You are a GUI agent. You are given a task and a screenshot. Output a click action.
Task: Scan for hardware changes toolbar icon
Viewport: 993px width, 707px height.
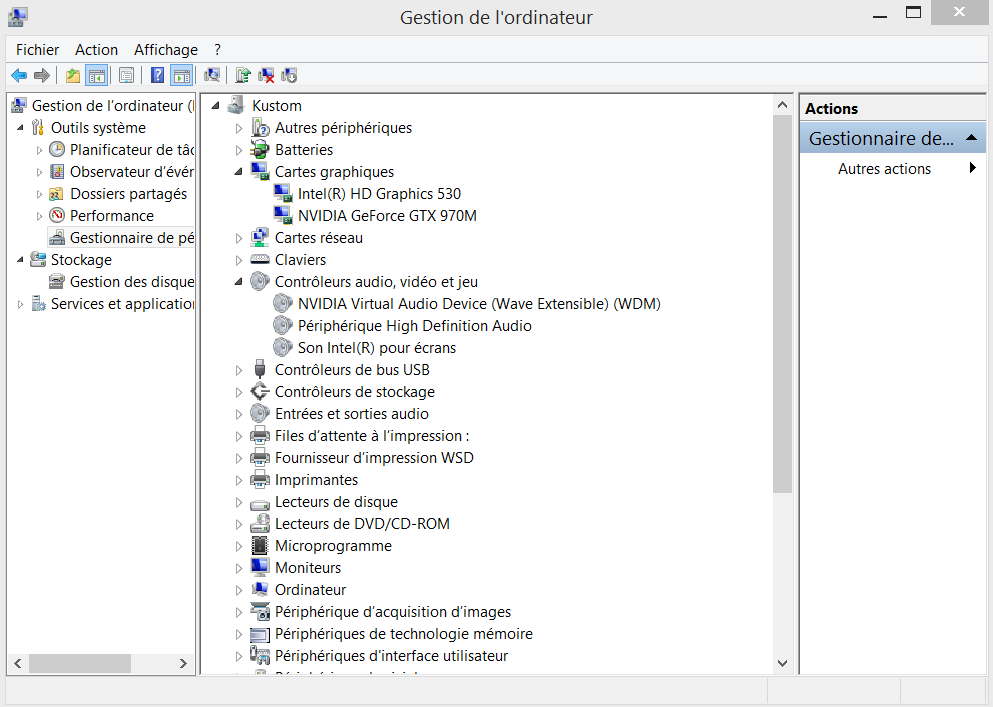coord(212,76)
